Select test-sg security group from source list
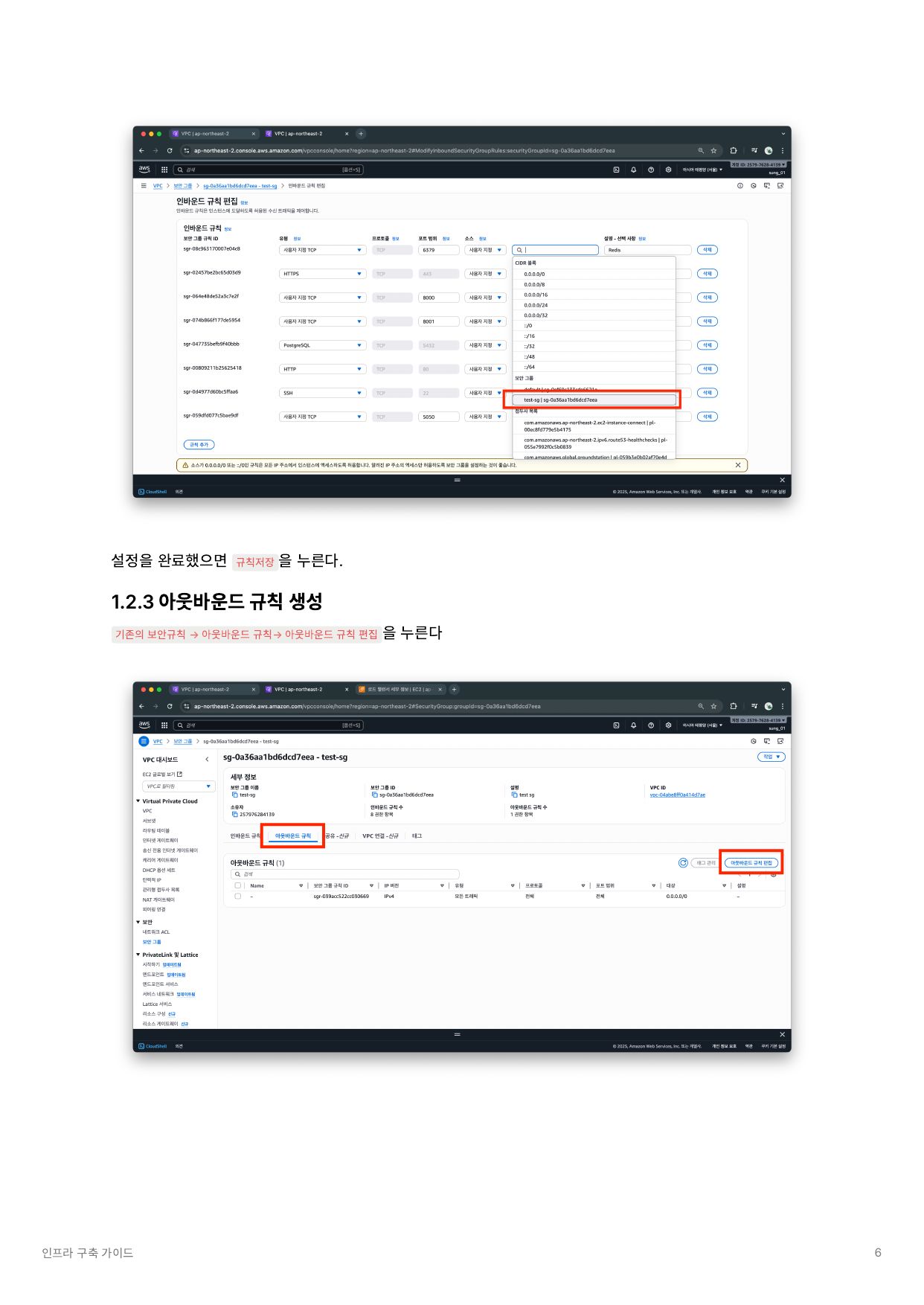The width and height of the screenshot is (924, 1305). pos(592,400)
